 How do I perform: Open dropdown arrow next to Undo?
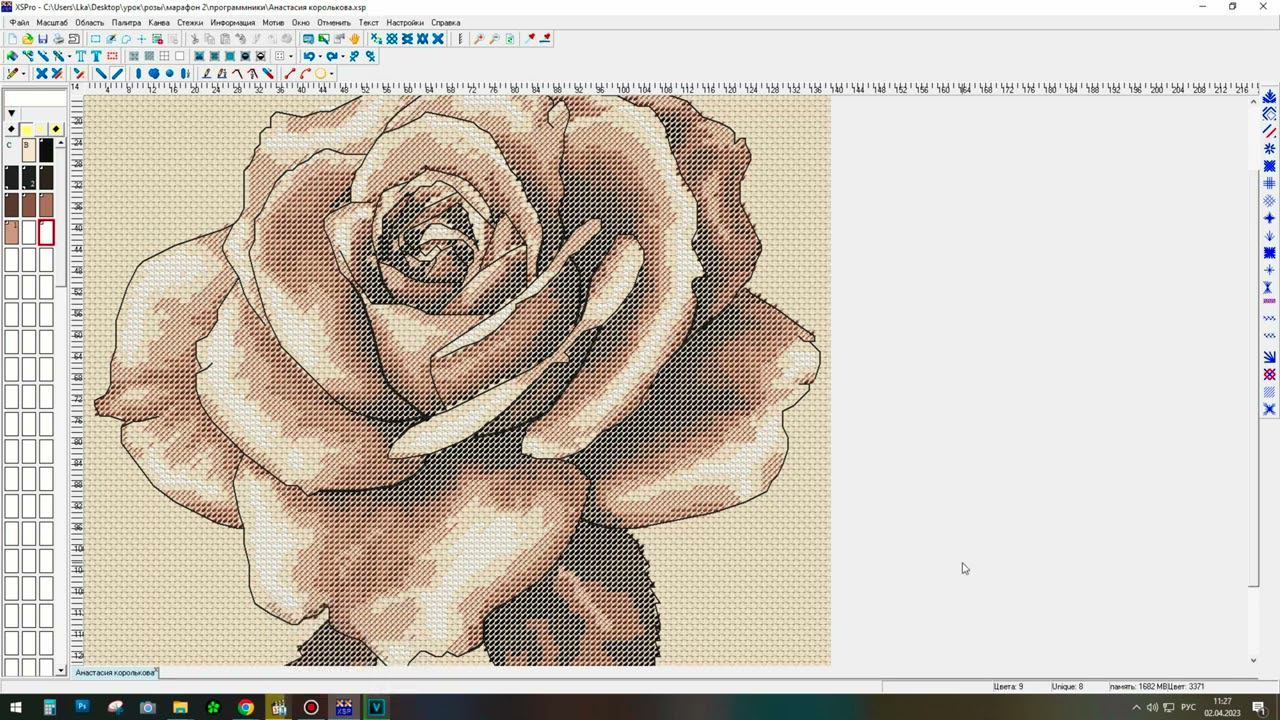319,56
